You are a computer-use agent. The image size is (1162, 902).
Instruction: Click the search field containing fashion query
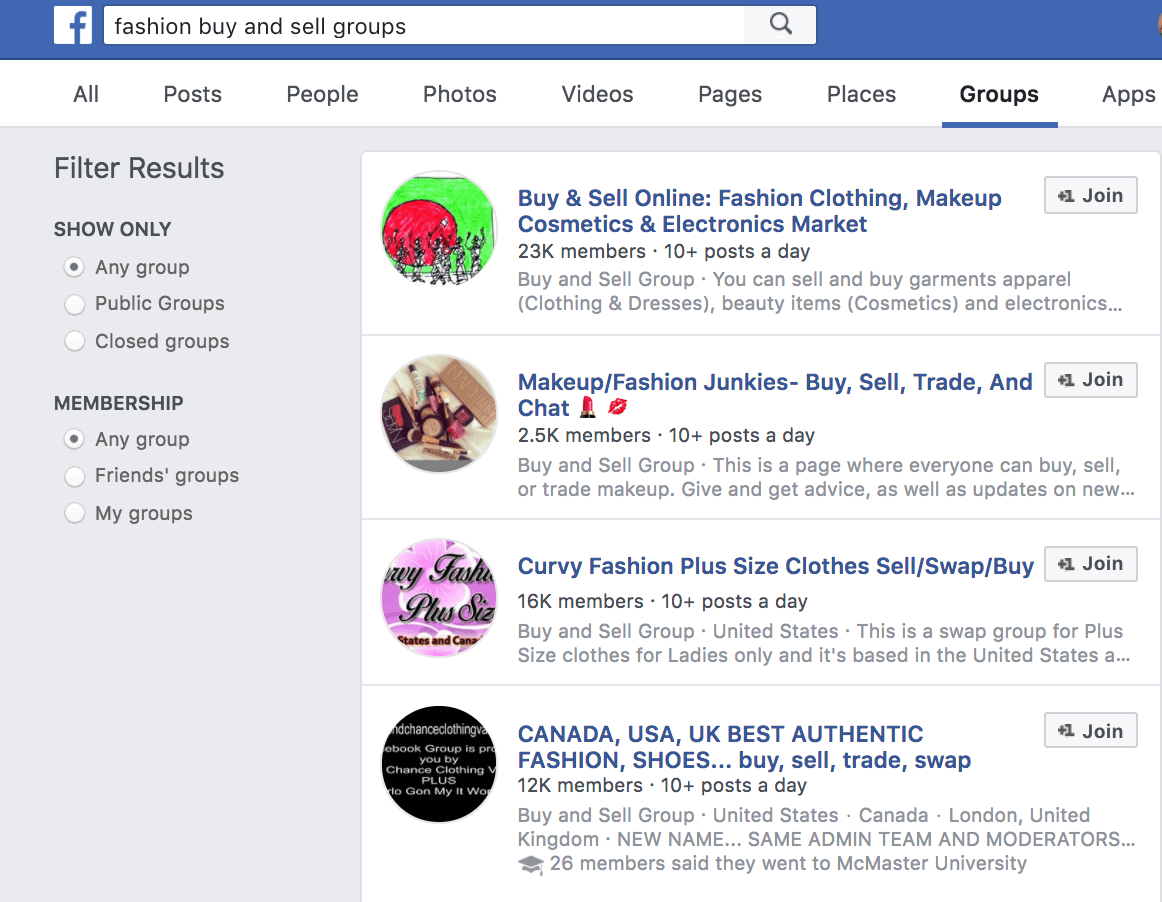point(424,26)
